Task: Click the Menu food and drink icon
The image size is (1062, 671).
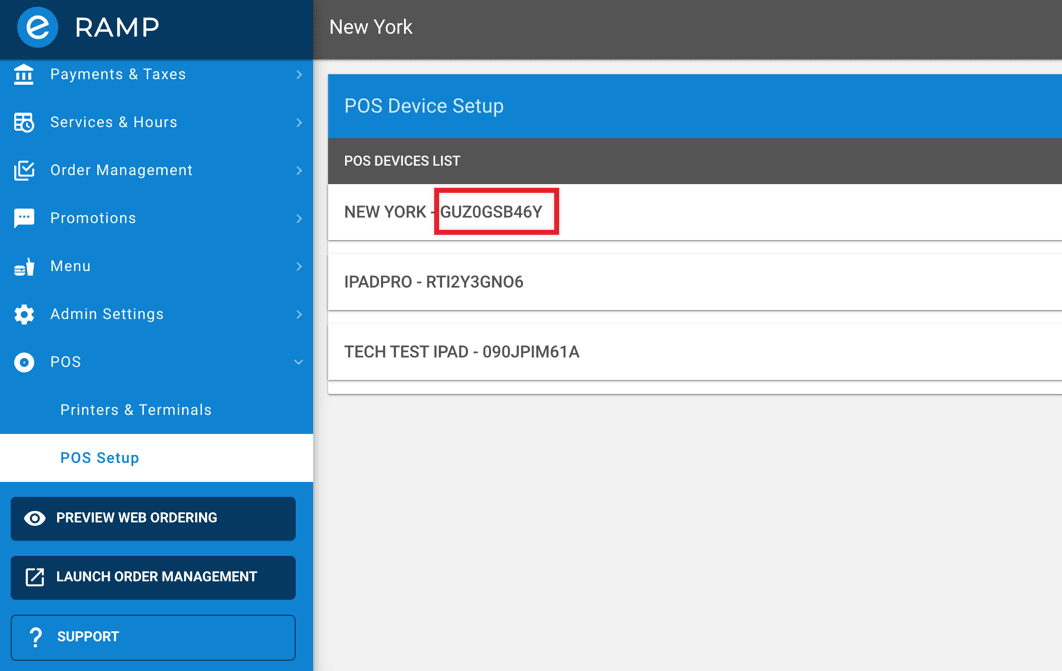Action: [x=24, y=266]
